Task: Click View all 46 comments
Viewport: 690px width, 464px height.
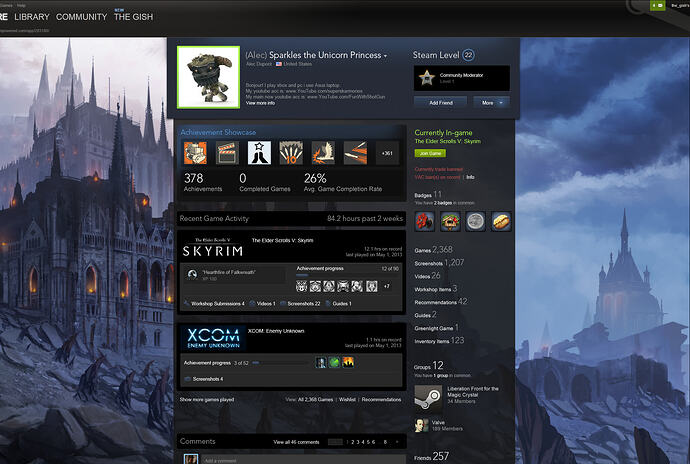Action: (296, 442)
